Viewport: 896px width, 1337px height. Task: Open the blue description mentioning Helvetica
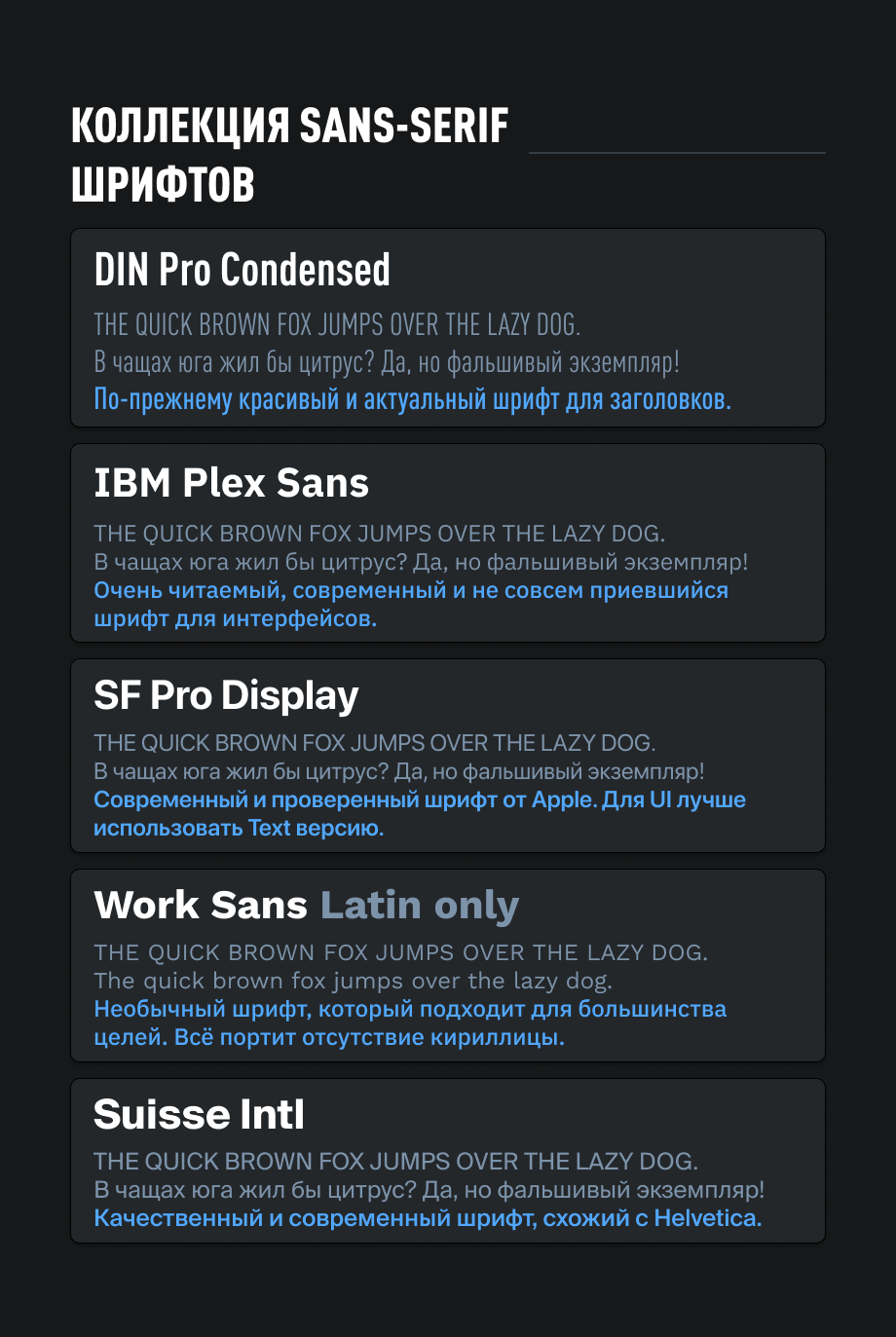point(428,1218)
